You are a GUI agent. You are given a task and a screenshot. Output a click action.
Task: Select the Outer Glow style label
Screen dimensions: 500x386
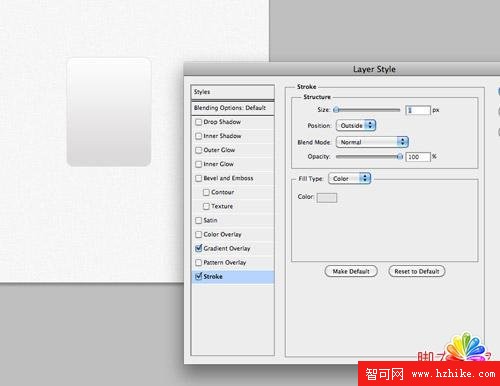coord(219,150)
